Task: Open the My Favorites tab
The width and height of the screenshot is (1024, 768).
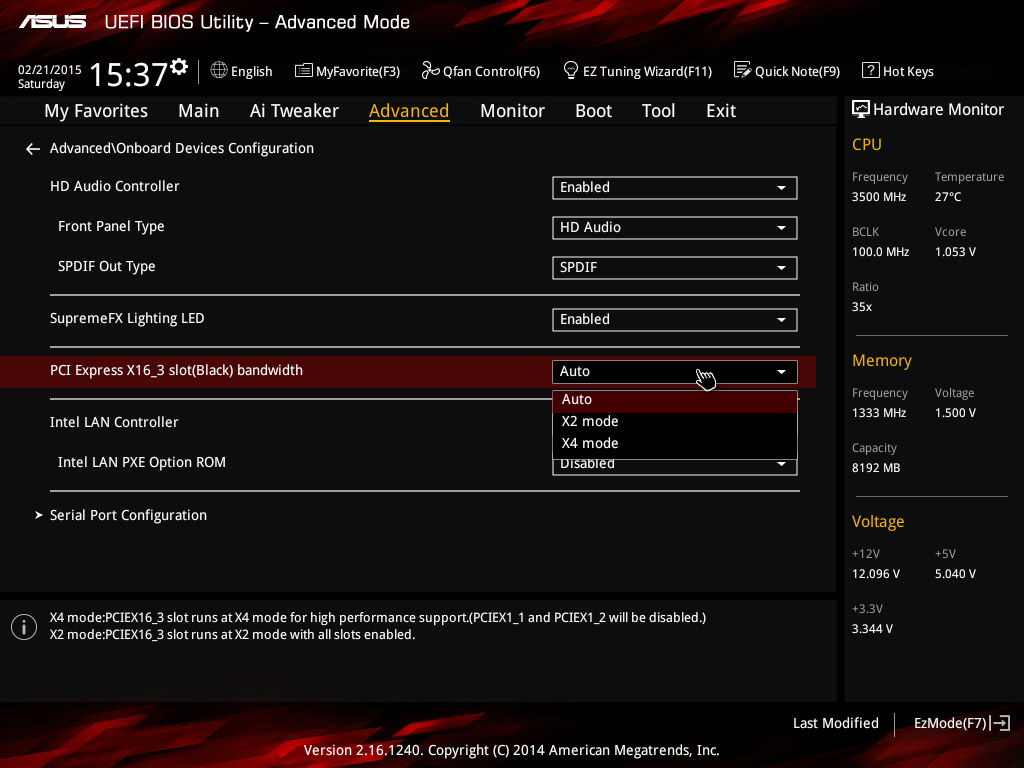Action: [96, 111]
